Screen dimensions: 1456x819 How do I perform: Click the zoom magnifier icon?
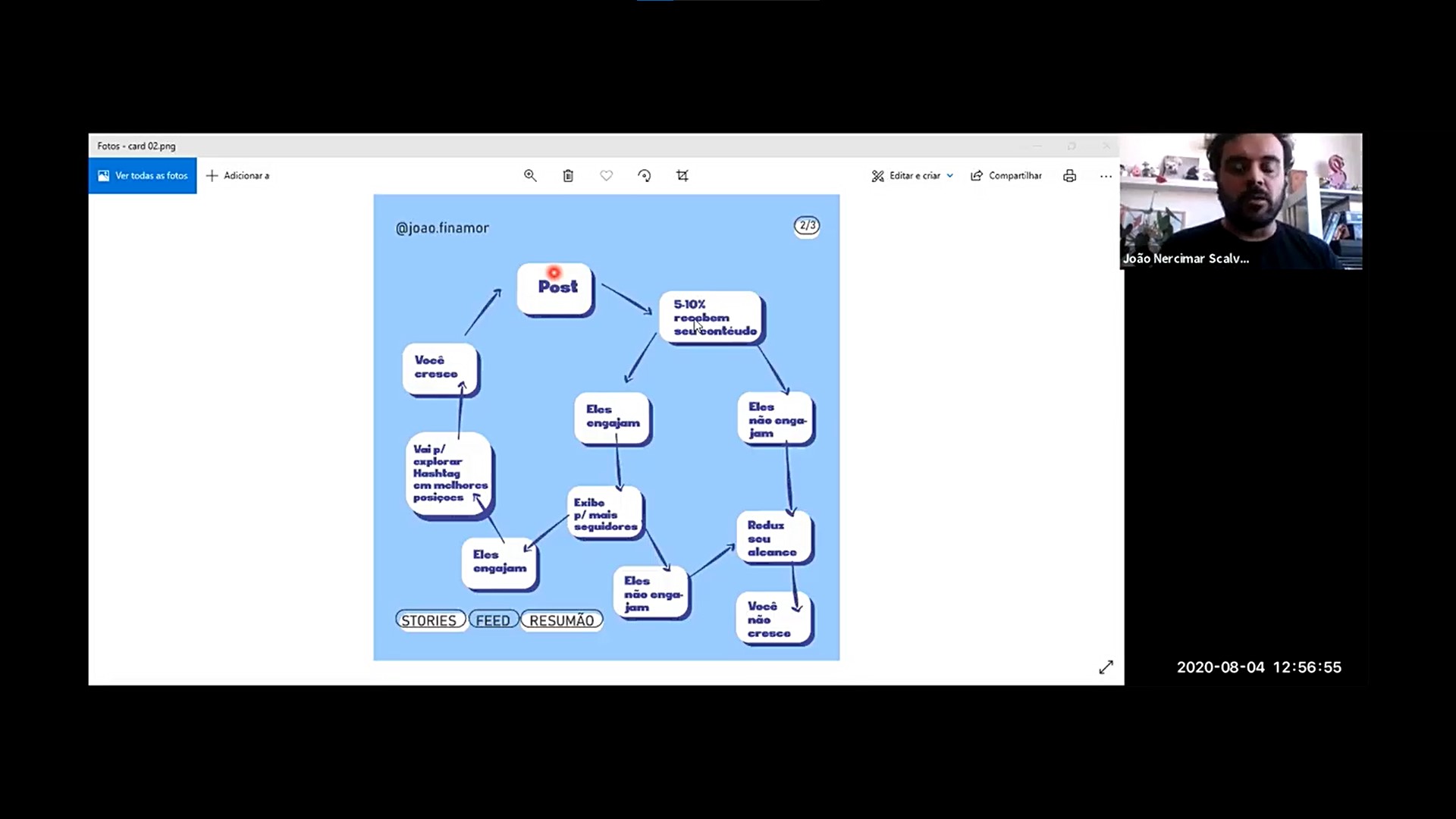pyautogui.click(x=530, y=175)
